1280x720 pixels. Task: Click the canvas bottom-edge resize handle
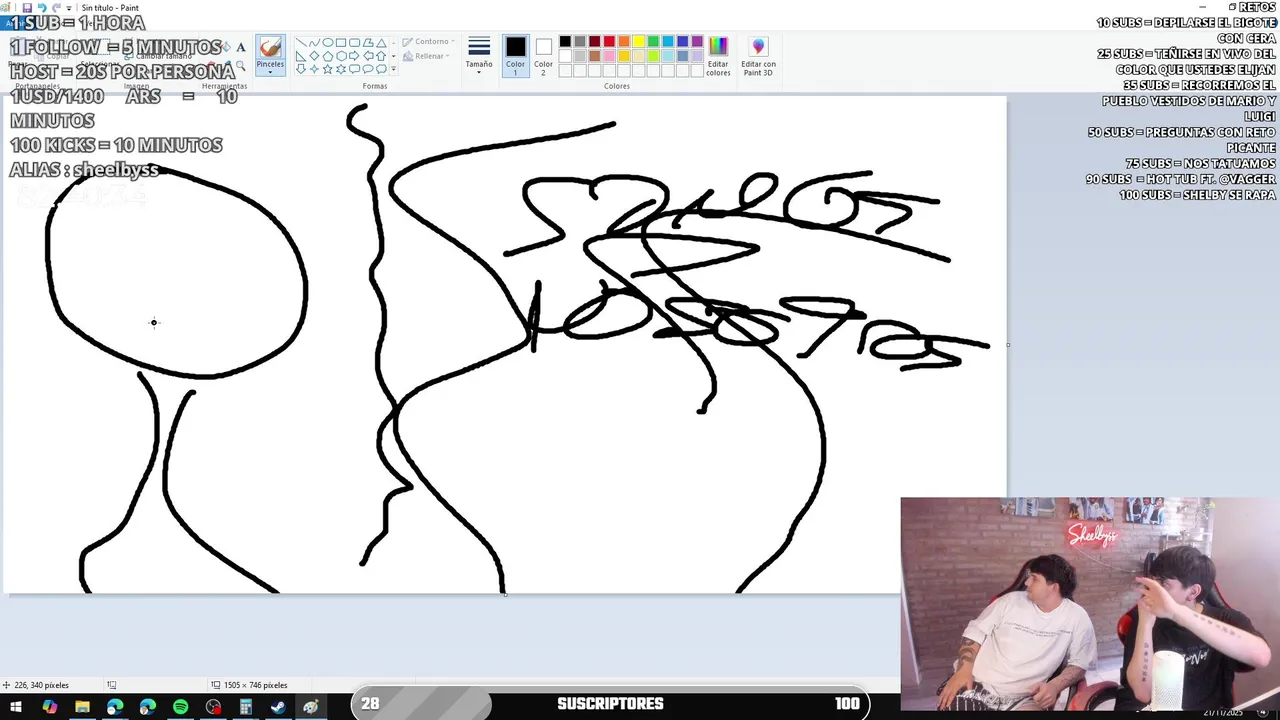(505, 595)
